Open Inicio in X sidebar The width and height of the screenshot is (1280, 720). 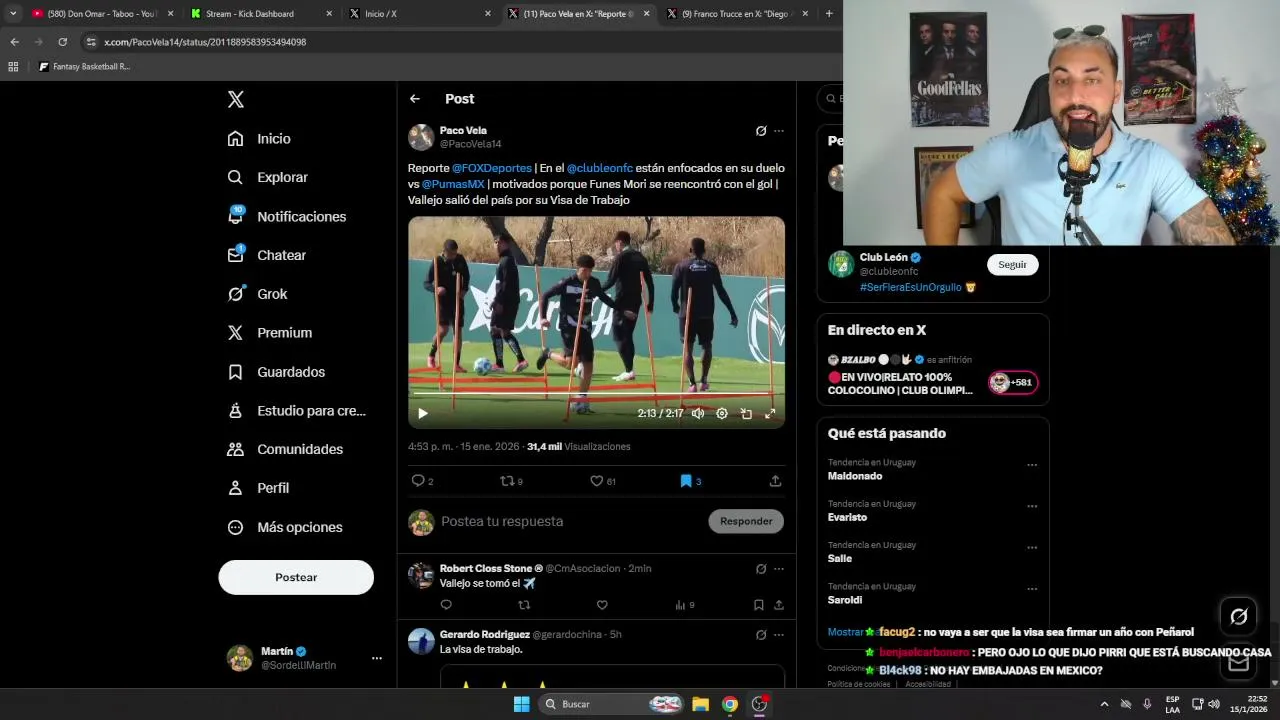point(259,138)
